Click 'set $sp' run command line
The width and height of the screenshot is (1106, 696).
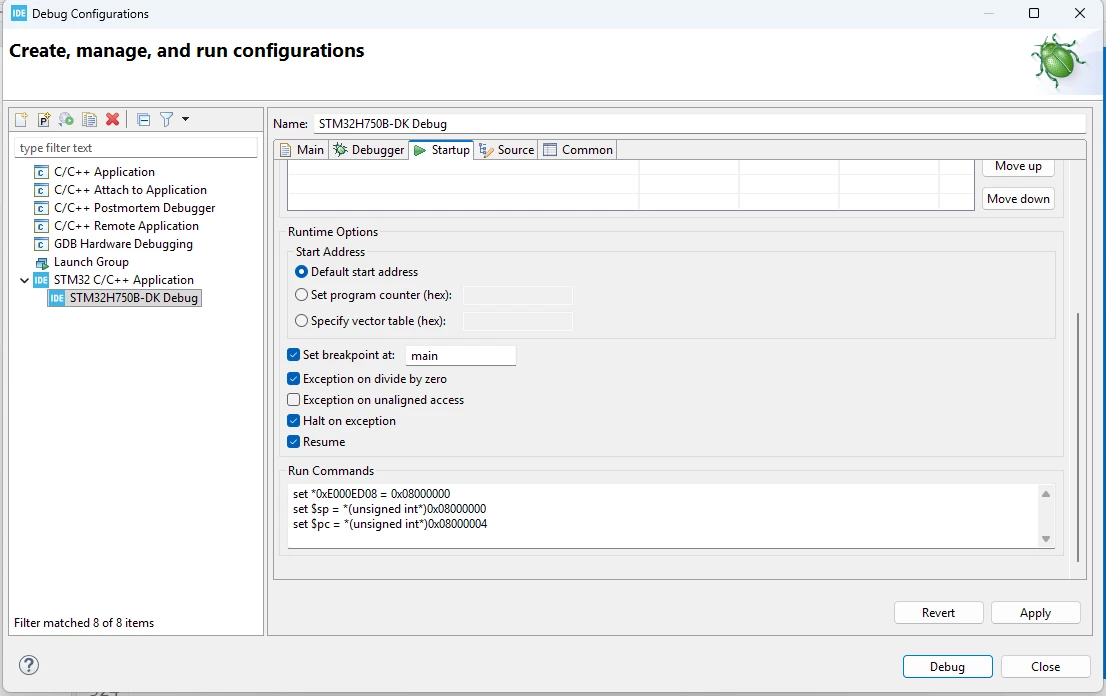coord(389,509)
